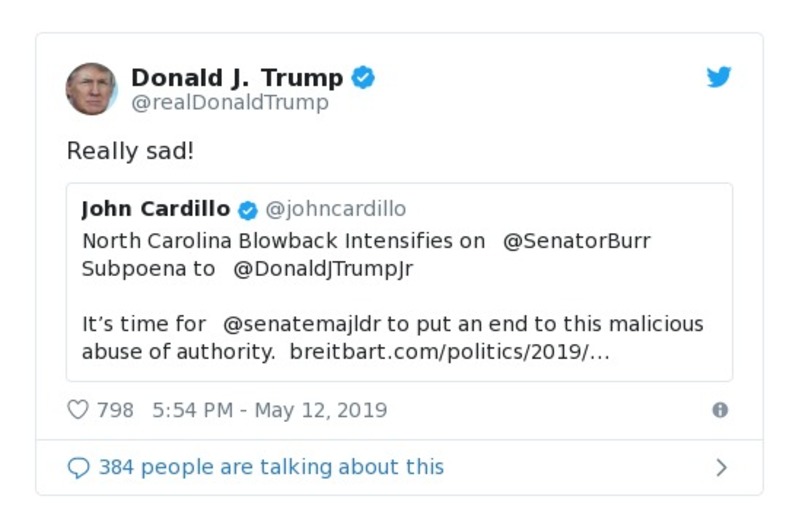Click the blue verified badge beside Donald J. Trump
The width and height of the screenshot is (799, 531).
(x=363, y=77)
